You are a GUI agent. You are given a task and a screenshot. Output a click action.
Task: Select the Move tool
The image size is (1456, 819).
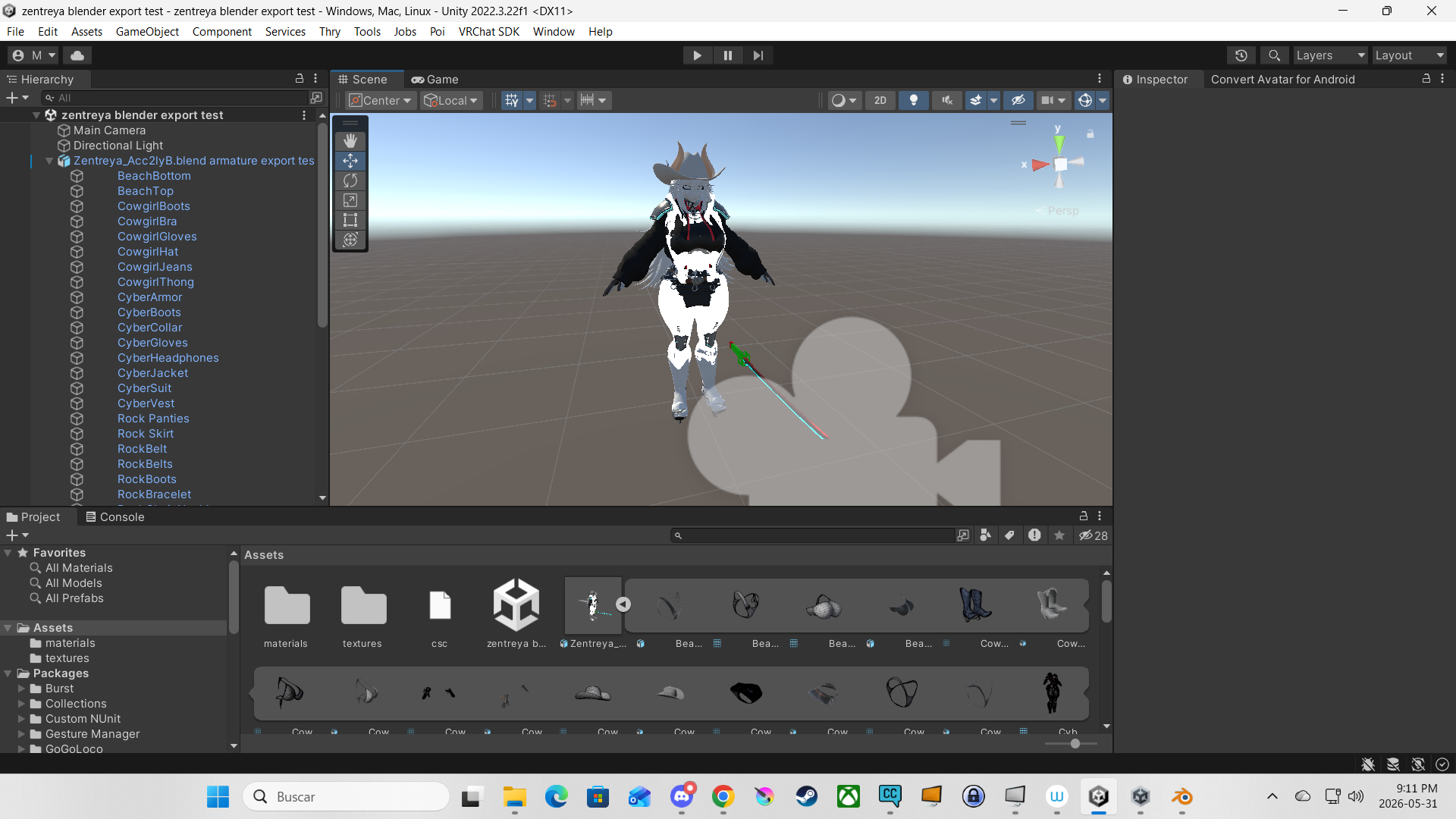coord(350,161)
